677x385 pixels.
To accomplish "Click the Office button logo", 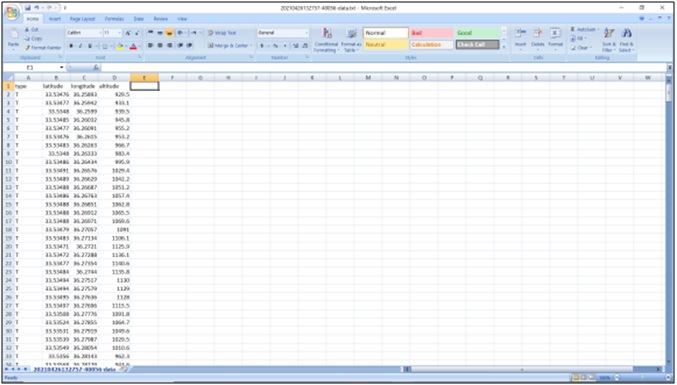I will pyautogui.click(x=12, y=13).
